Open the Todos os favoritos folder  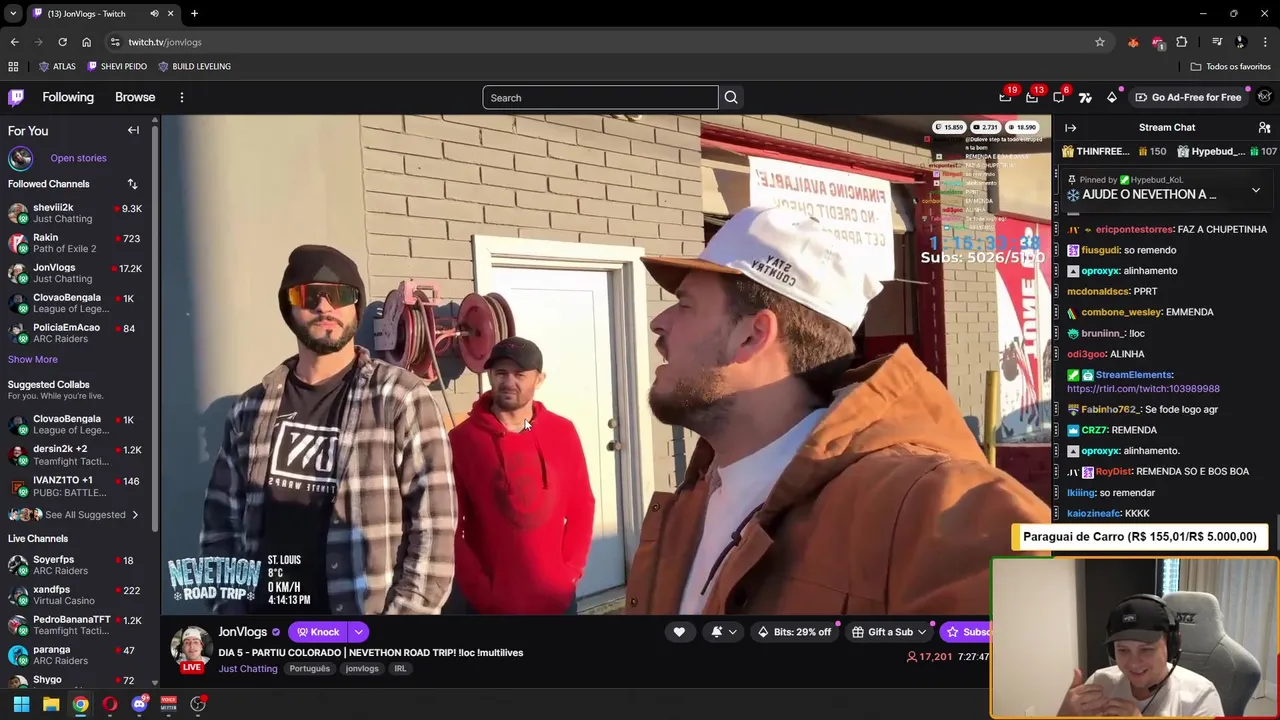click(1230, 66)
